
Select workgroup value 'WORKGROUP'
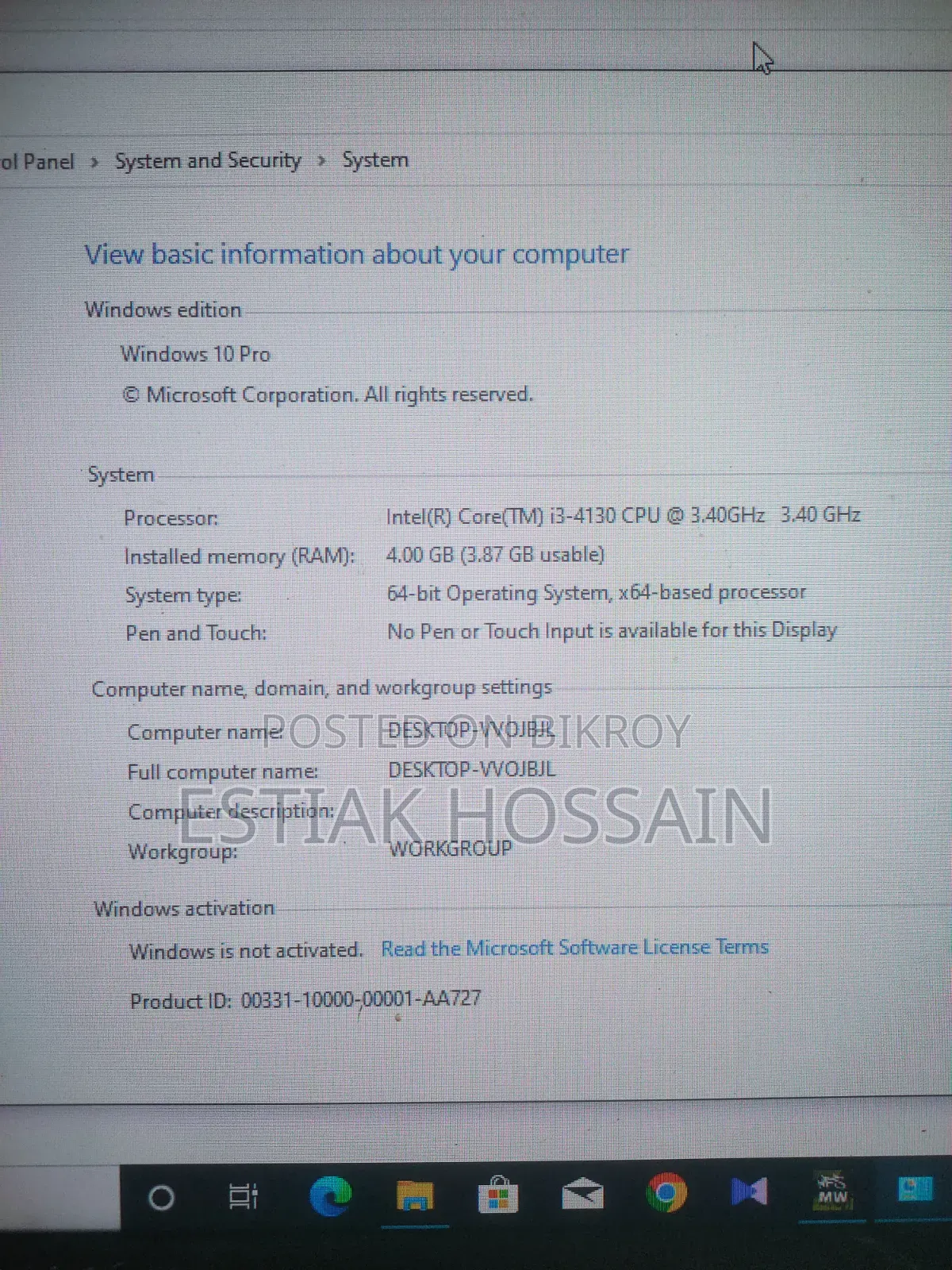[x=450, y=849]
